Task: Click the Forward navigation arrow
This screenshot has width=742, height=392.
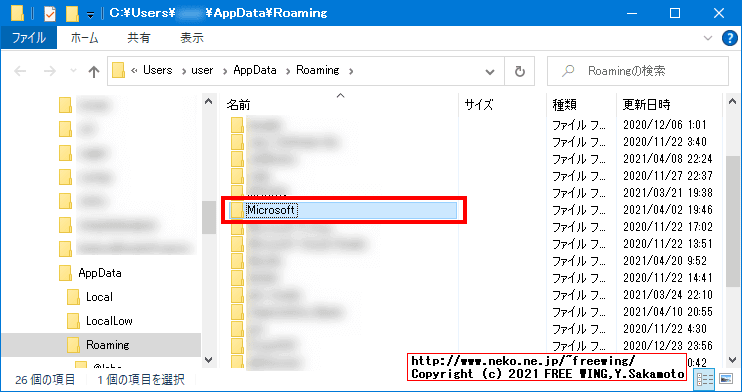Action: coord(49,71)
